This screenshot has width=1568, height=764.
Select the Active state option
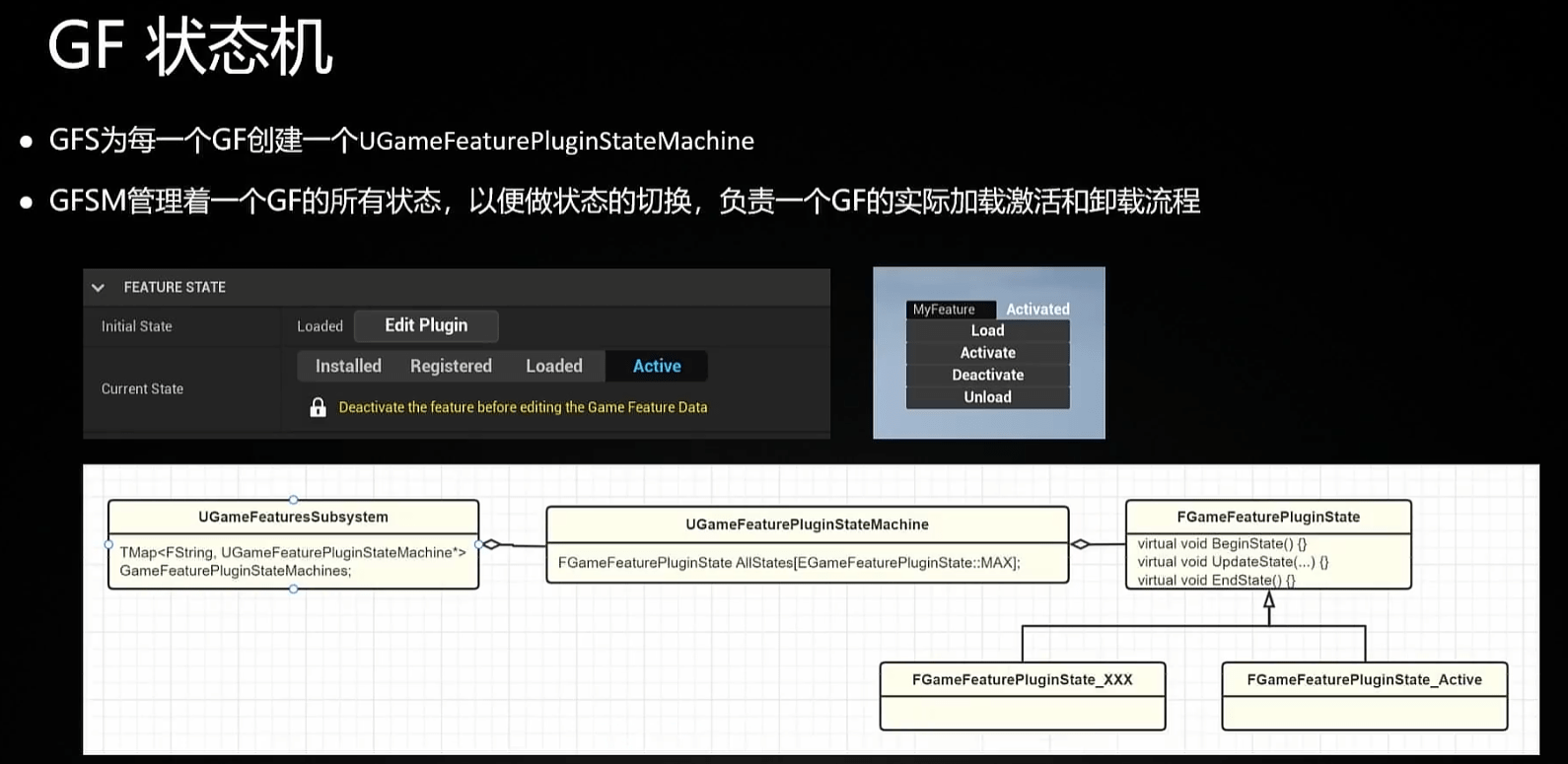point(657,366)
